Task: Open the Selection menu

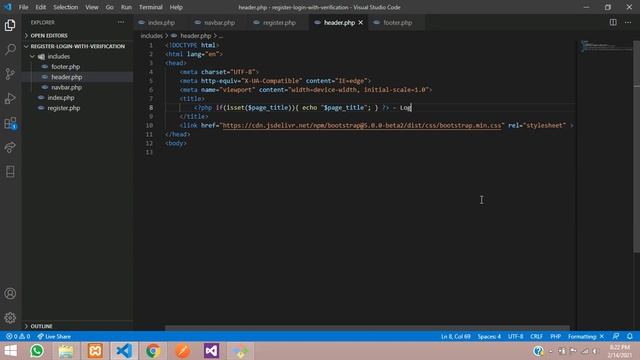Action: [x=65, y=7]
